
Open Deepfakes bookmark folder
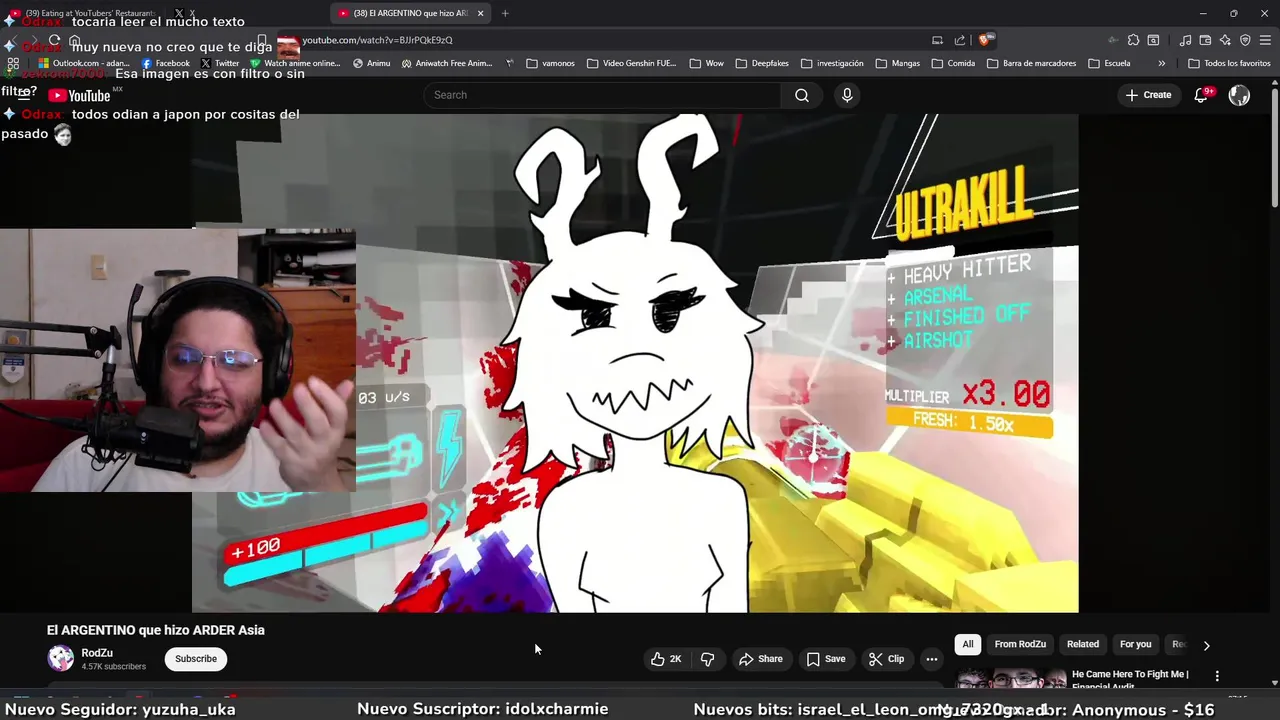762,63
